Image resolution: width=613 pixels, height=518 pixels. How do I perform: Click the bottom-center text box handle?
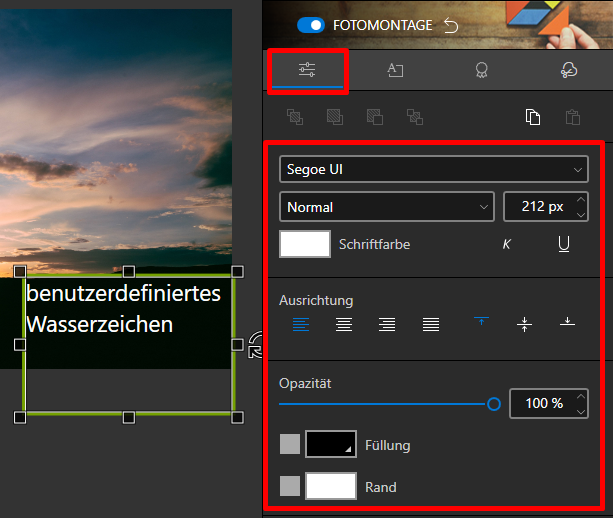tap(129, 418)
